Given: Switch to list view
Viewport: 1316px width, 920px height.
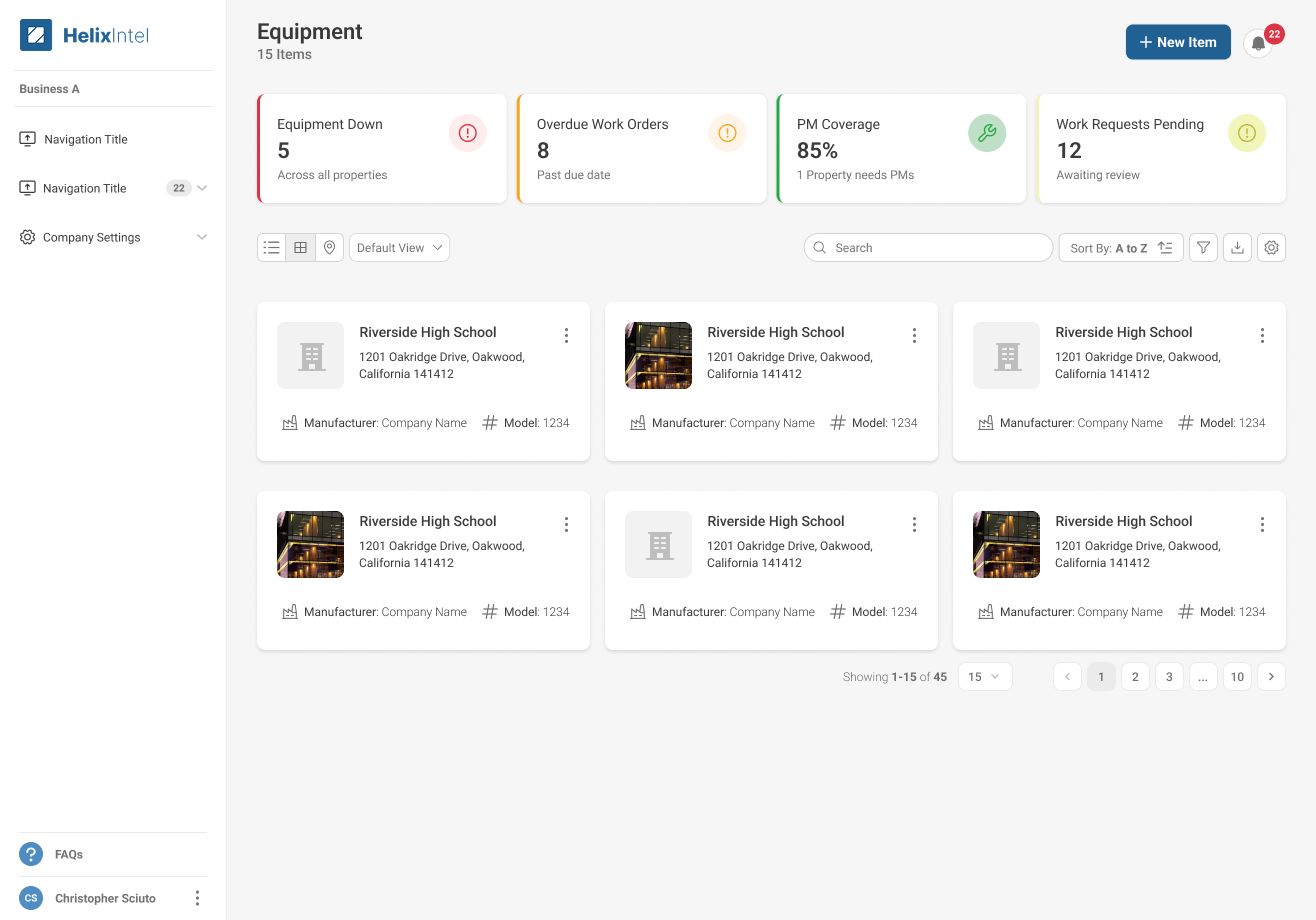Looking at the screenshot, I should point(272,248).
